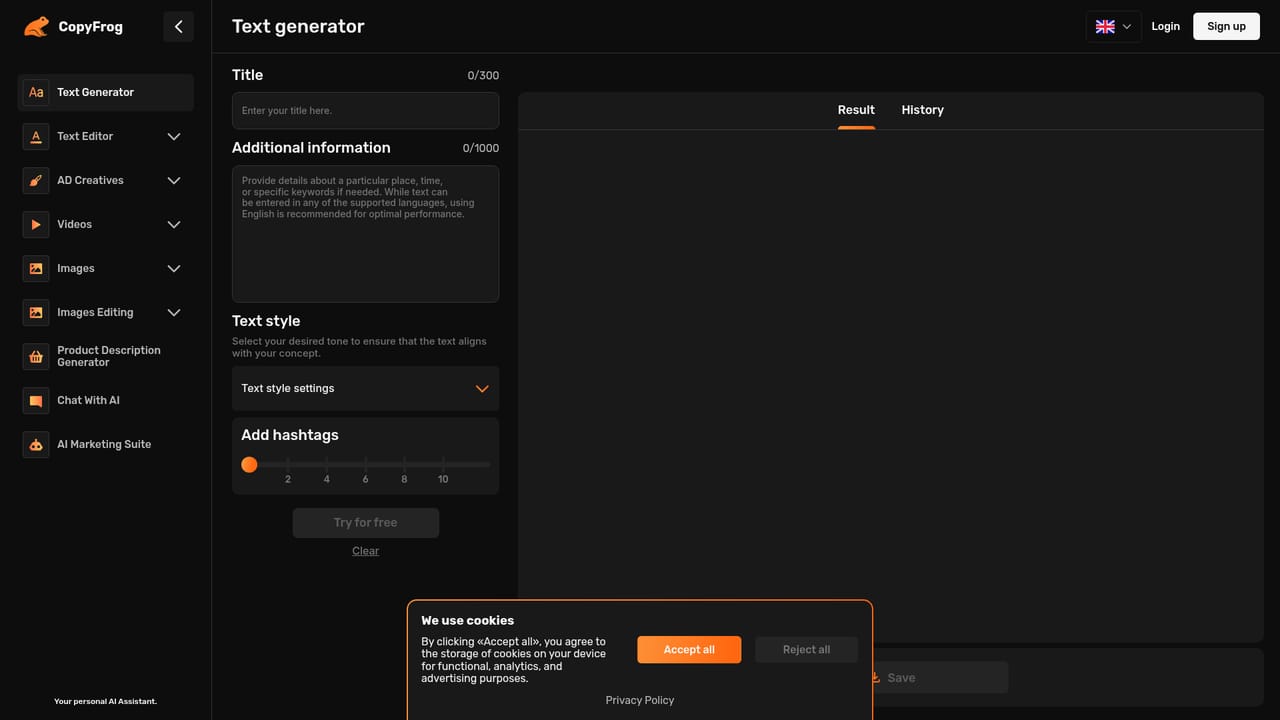Click the Images picture icon
The height and width of the screenshot is (720, 1280).
click(x=36, y=268)
